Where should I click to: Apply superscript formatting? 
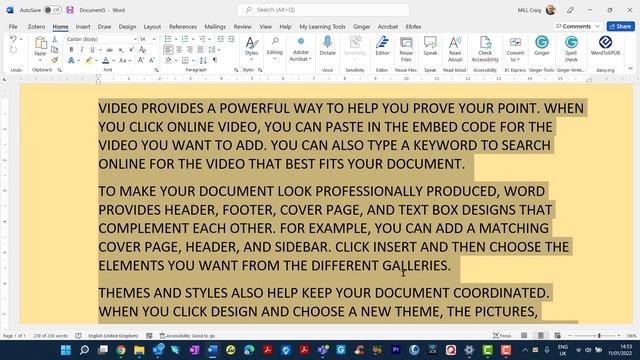click(x=131, y=50)
